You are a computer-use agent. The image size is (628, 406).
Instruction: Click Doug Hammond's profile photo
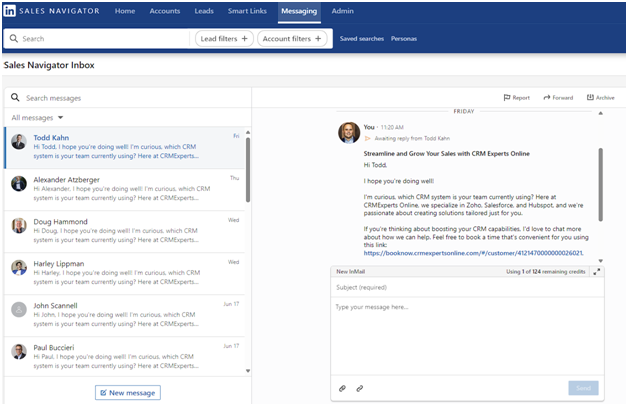[x=19, y=225]
